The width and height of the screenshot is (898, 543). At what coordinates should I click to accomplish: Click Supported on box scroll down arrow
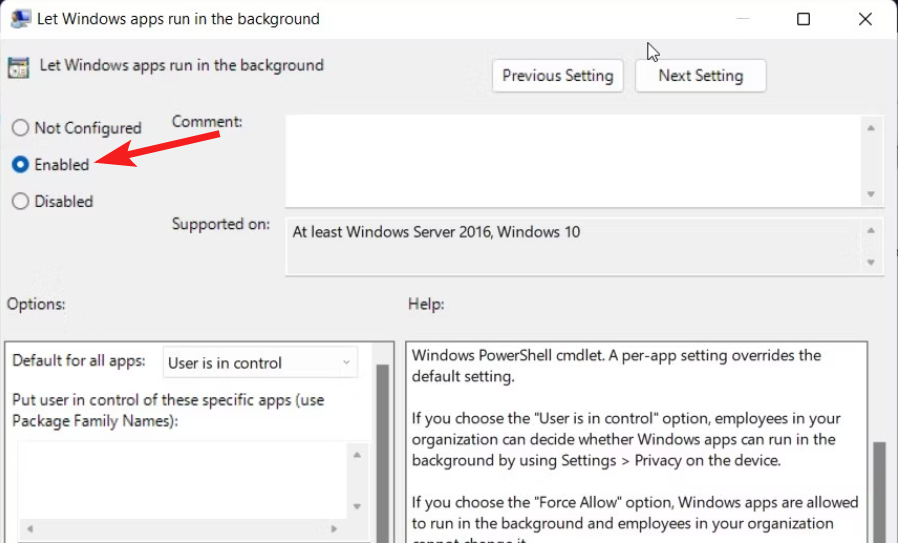(871, 262)
